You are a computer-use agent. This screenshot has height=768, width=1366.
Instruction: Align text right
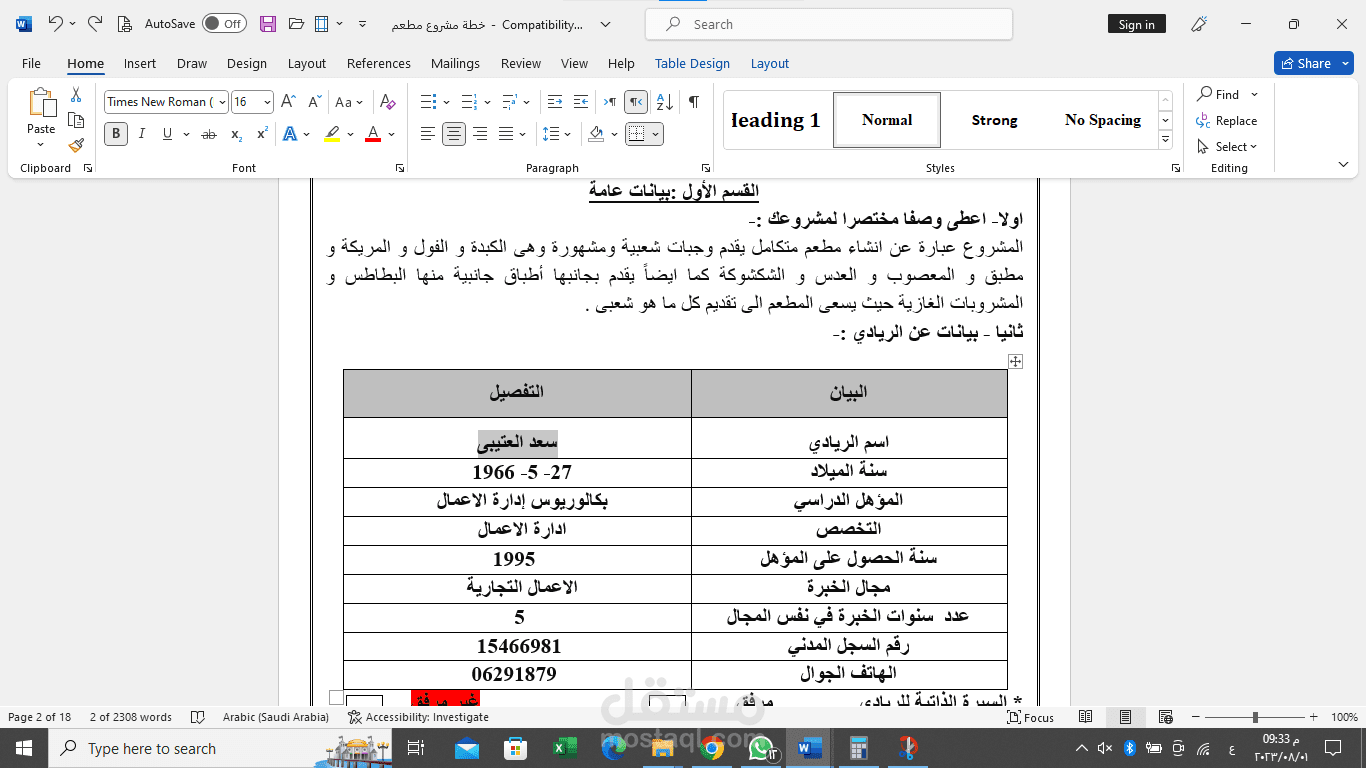(x=480, y=134)
